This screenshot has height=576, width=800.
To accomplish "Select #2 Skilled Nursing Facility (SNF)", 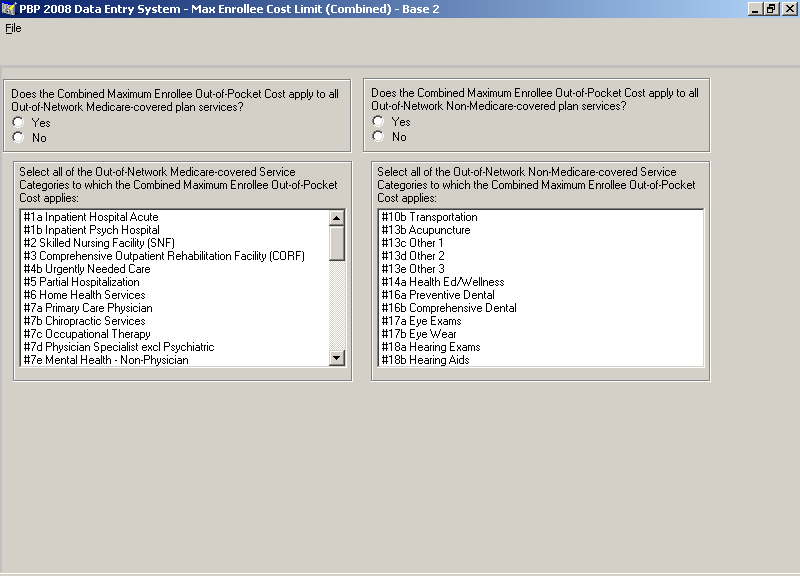I will click(176, 243).
